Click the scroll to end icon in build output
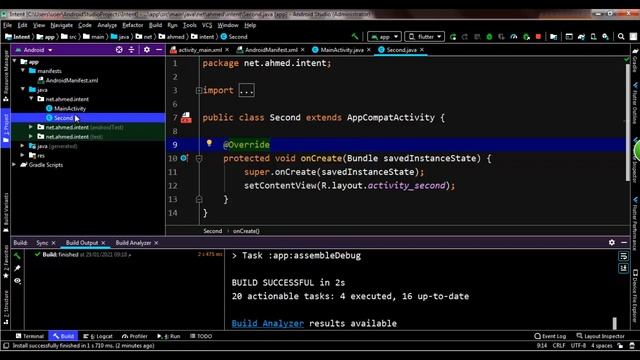The image size is (640, 360). (x=623, y=268)
